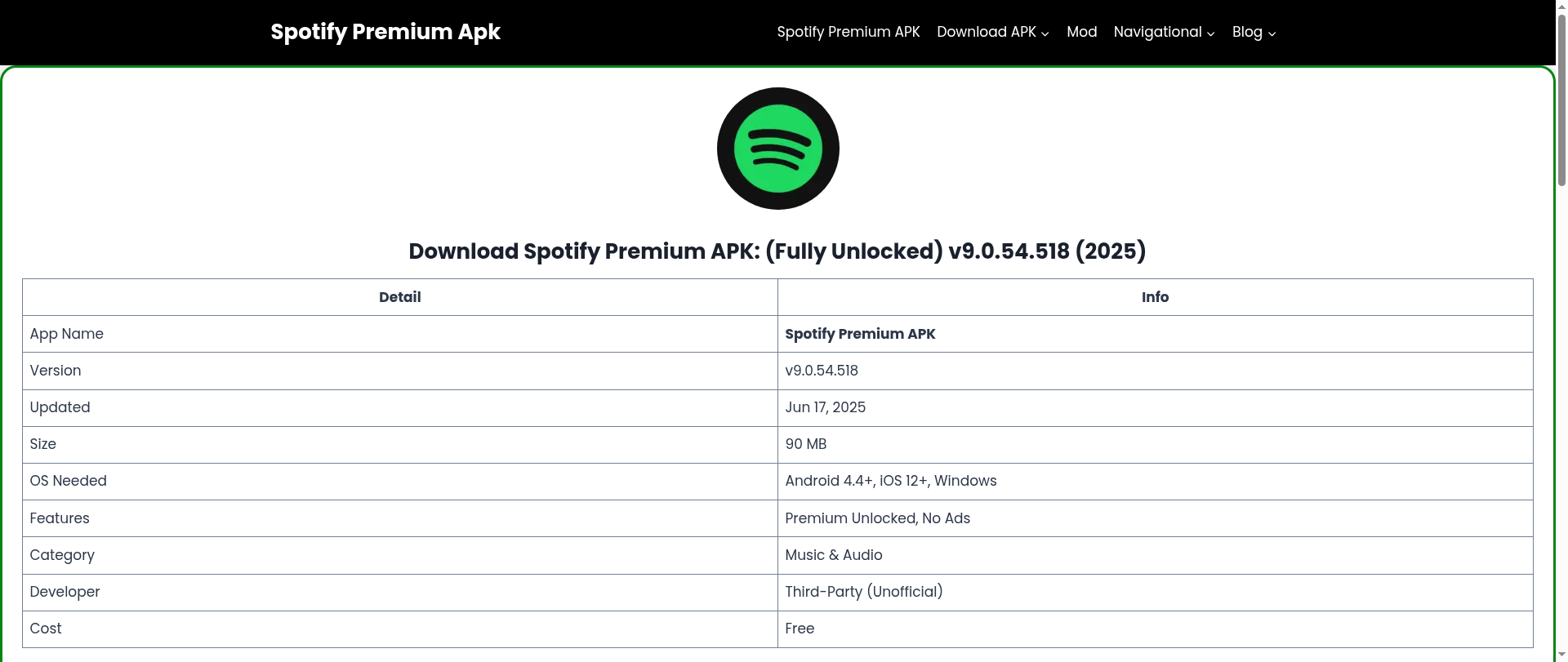1568x662 pixels.
Task: Click the Spotify logo icon
Action: (777, 149)
